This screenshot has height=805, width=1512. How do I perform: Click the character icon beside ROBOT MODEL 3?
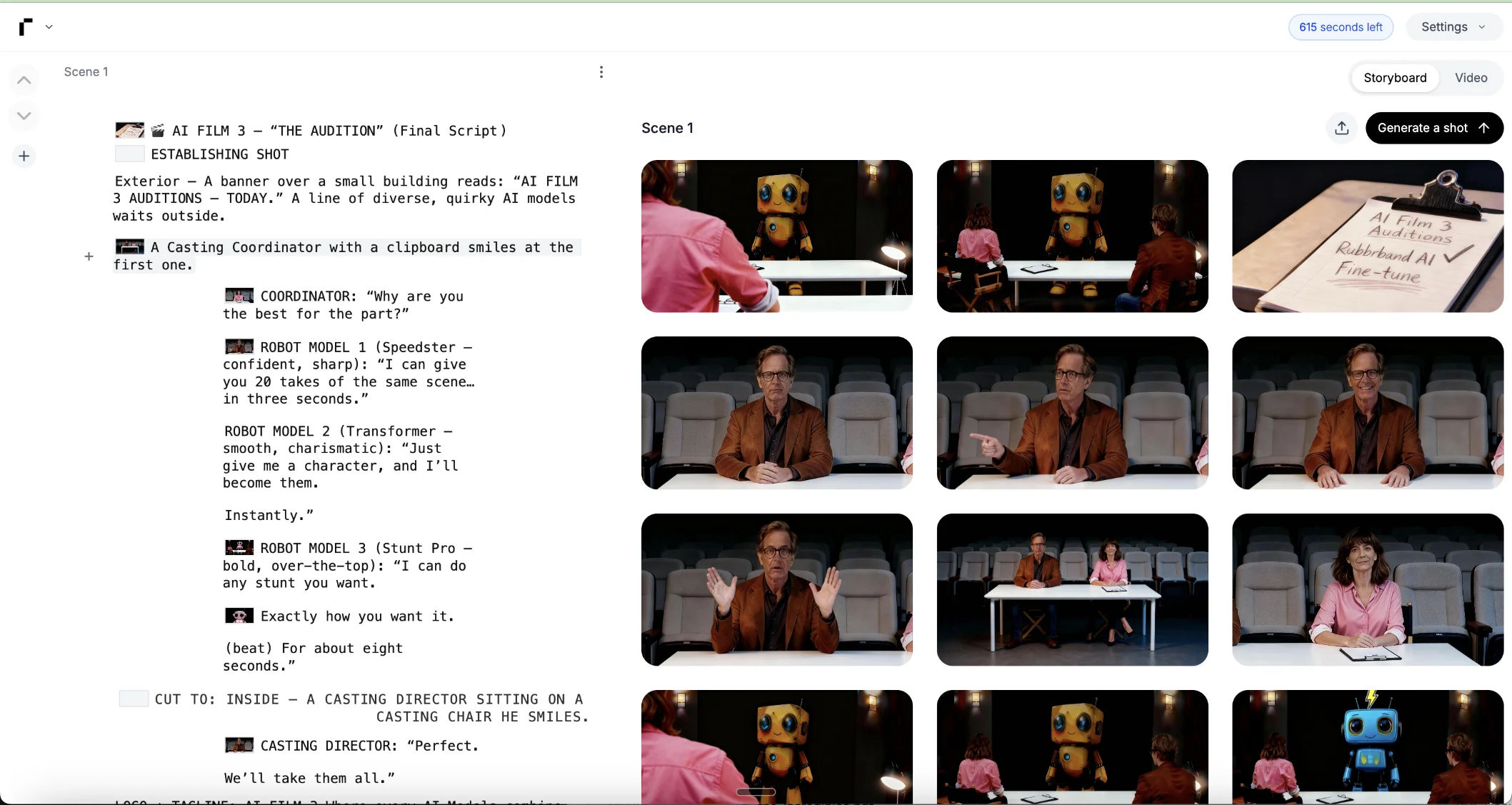(x=239, y=546)
